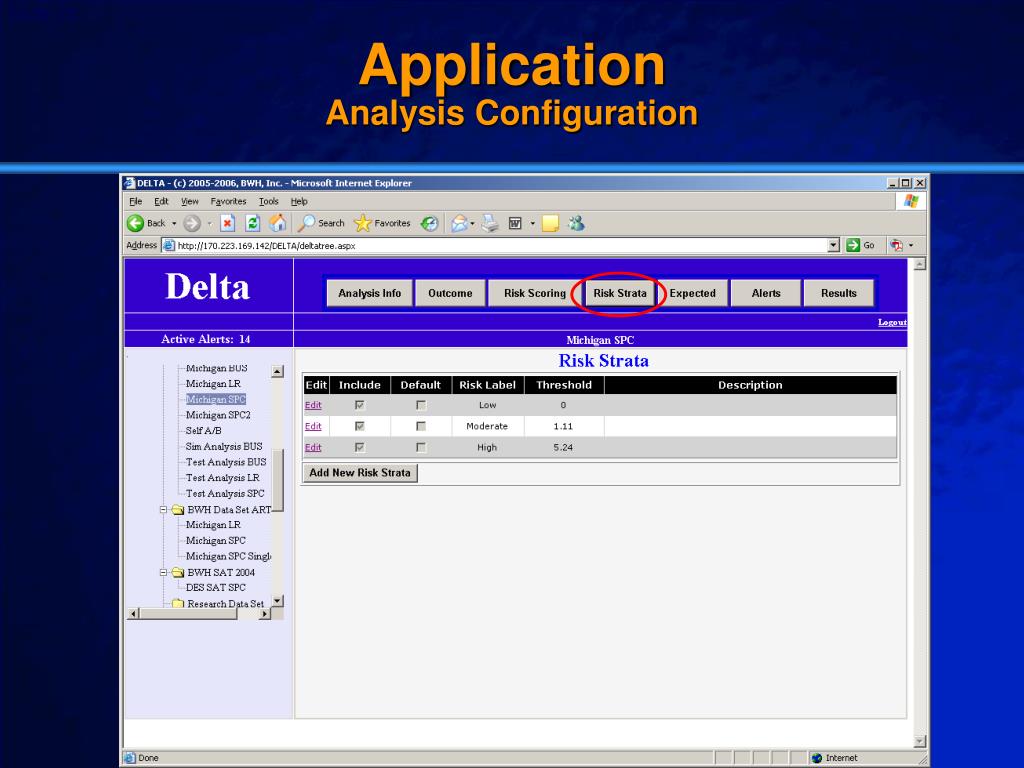Click the toolbar icon right of Go
The height and width of the screenshot is (768, 1024).
click(896, 245)
